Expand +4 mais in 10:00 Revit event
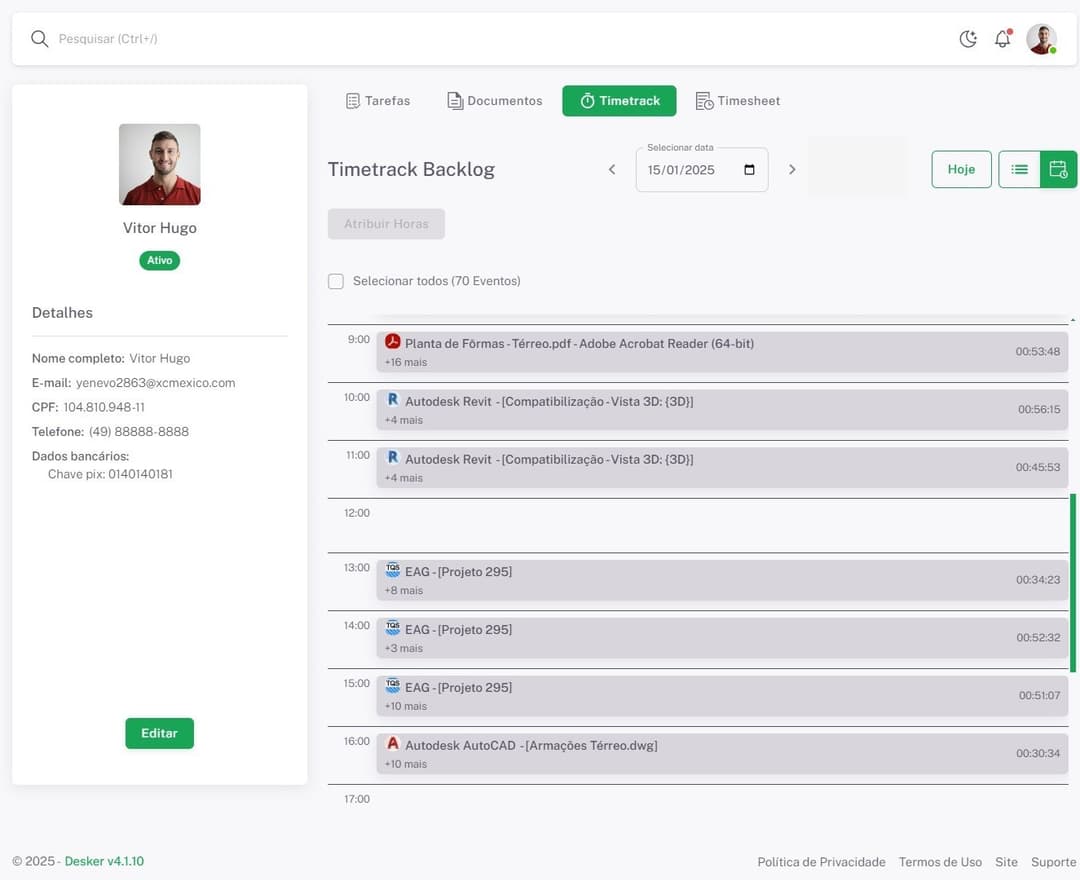This screenshot has height=880, width=1080. point(404,421)
